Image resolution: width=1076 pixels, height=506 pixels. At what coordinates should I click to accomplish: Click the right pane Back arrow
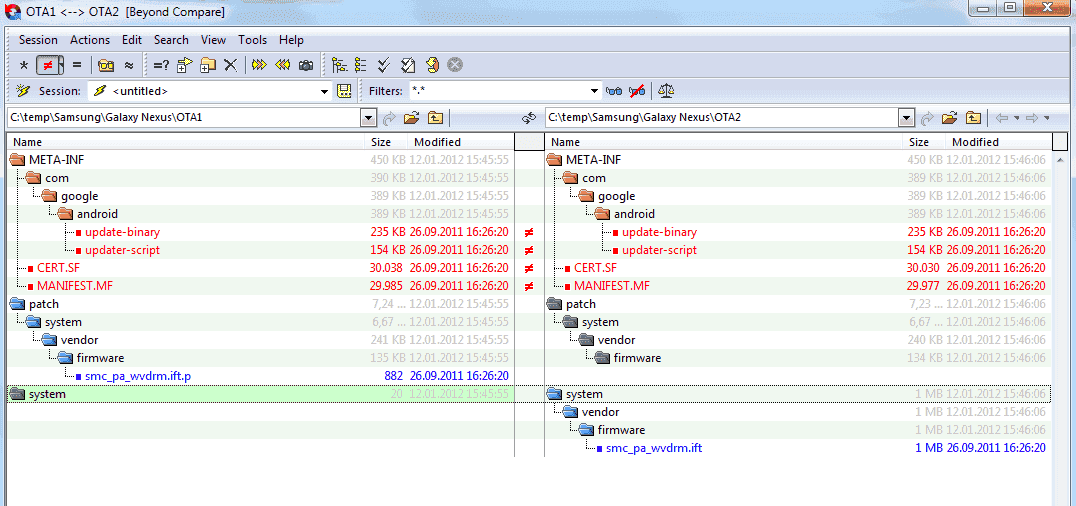tap(1002, 118)
